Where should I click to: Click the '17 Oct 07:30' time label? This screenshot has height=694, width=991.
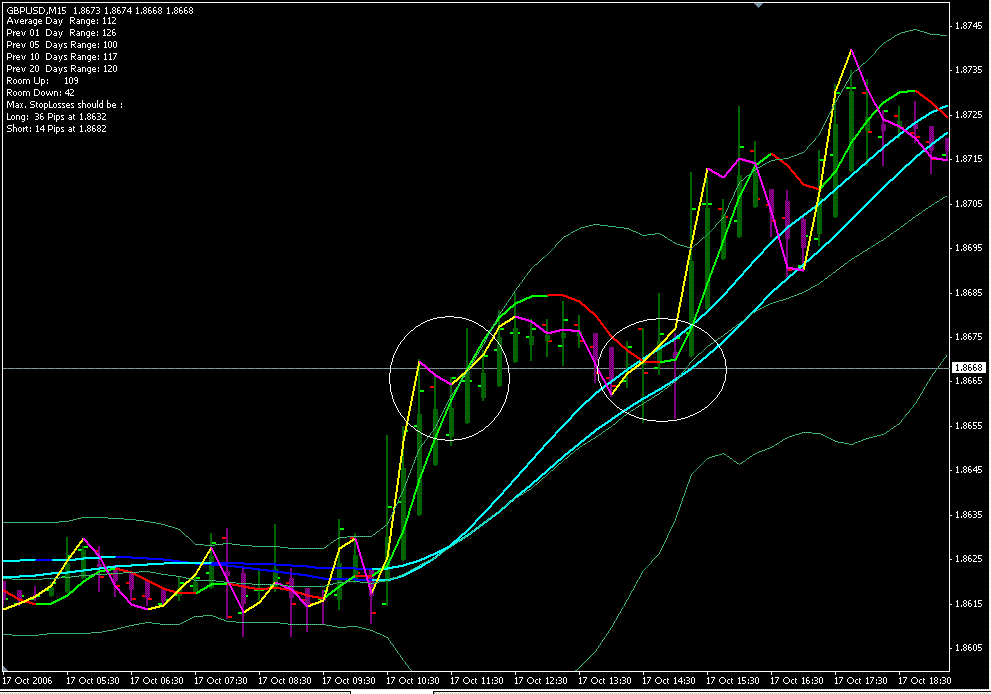[221, 681]
